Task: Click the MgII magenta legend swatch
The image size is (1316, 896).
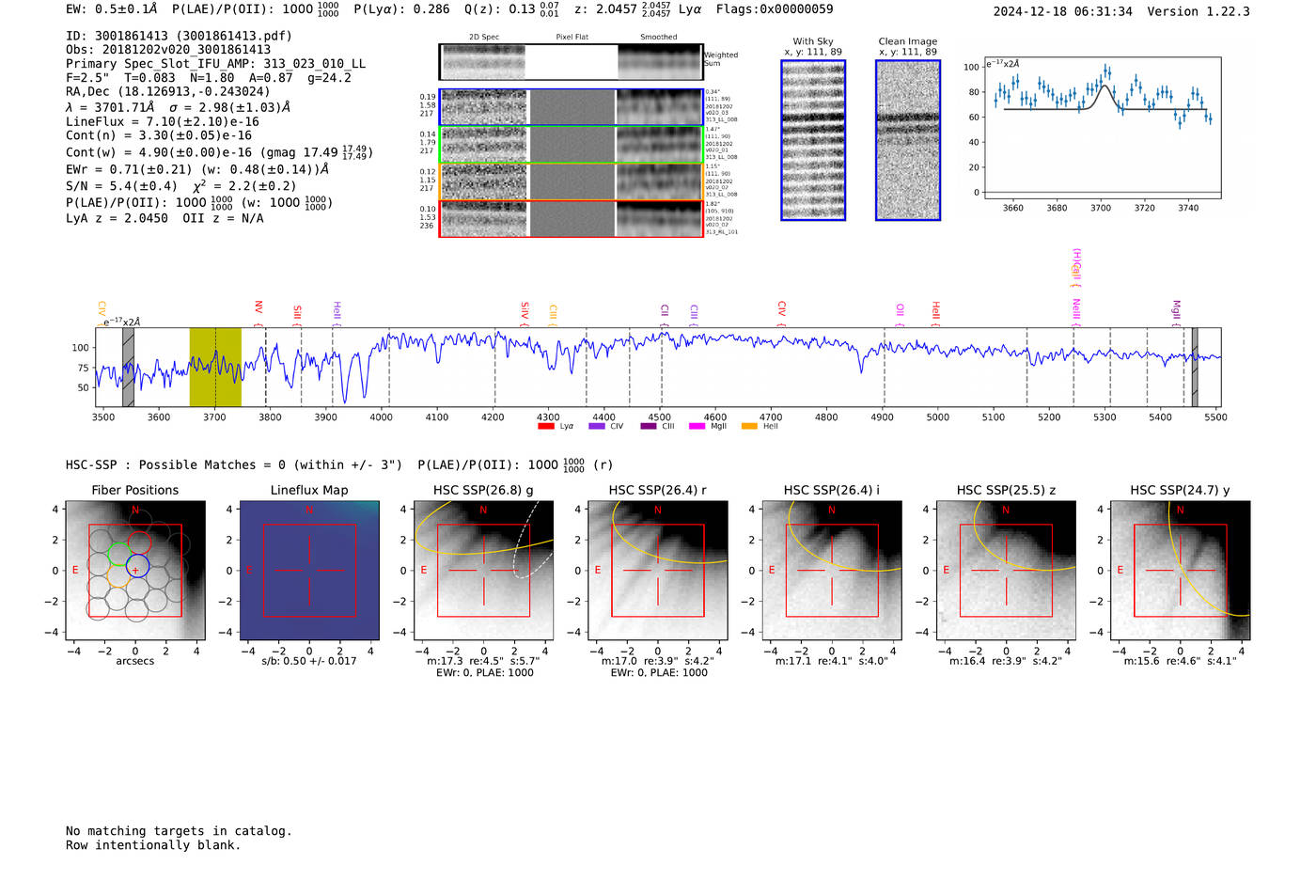Action: pos(697,426)
